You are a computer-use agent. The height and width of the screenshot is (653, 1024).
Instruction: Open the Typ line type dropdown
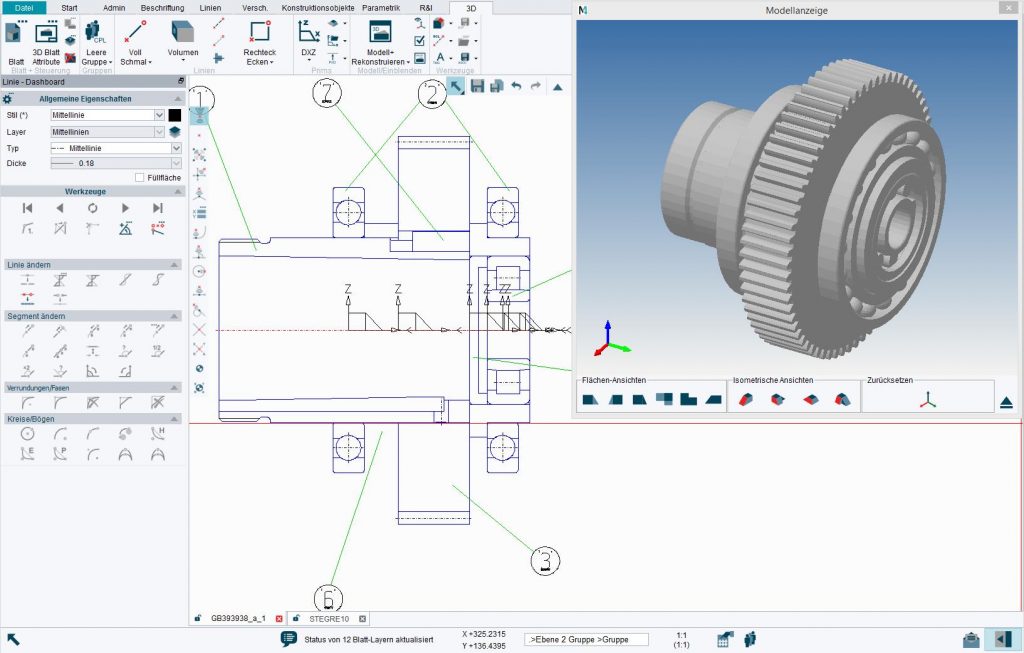click(176, 148)
